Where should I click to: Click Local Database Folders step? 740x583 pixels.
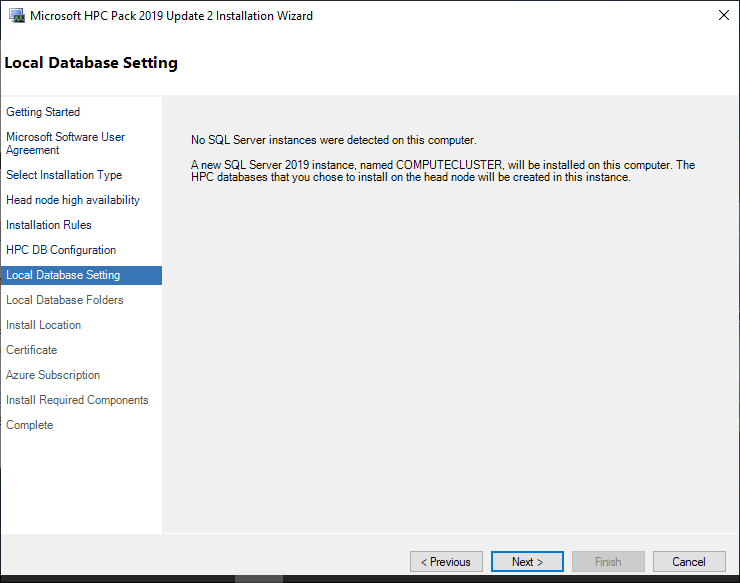coord(65,300)
